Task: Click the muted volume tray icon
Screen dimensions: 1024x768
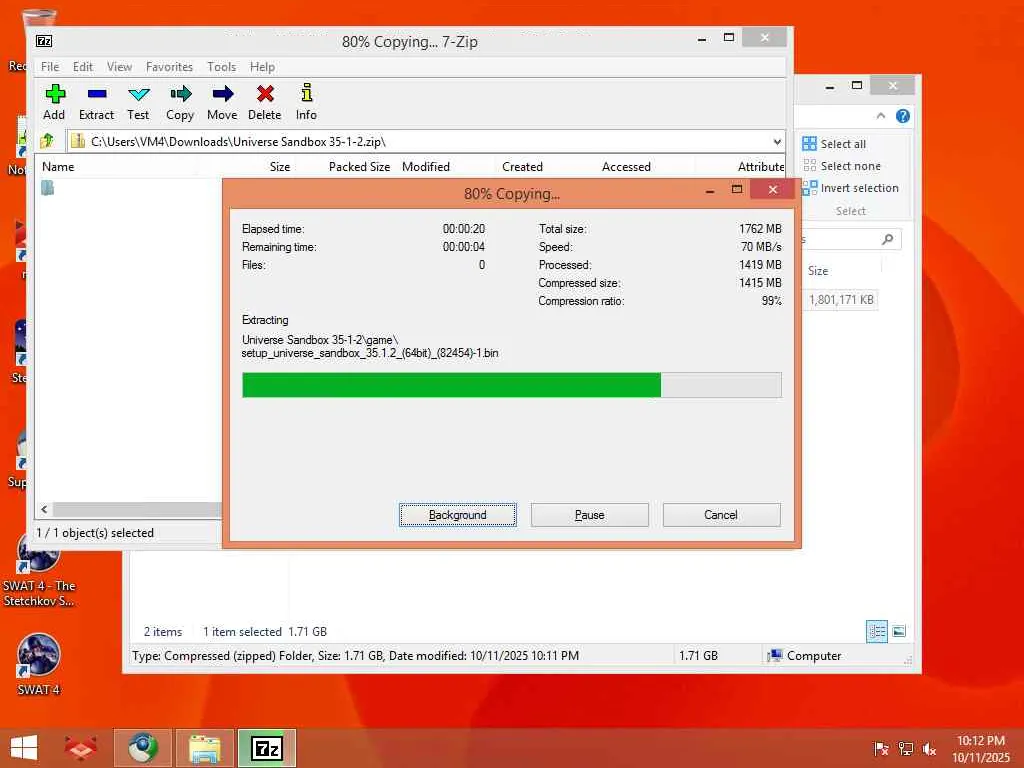Action: (929, 749)
